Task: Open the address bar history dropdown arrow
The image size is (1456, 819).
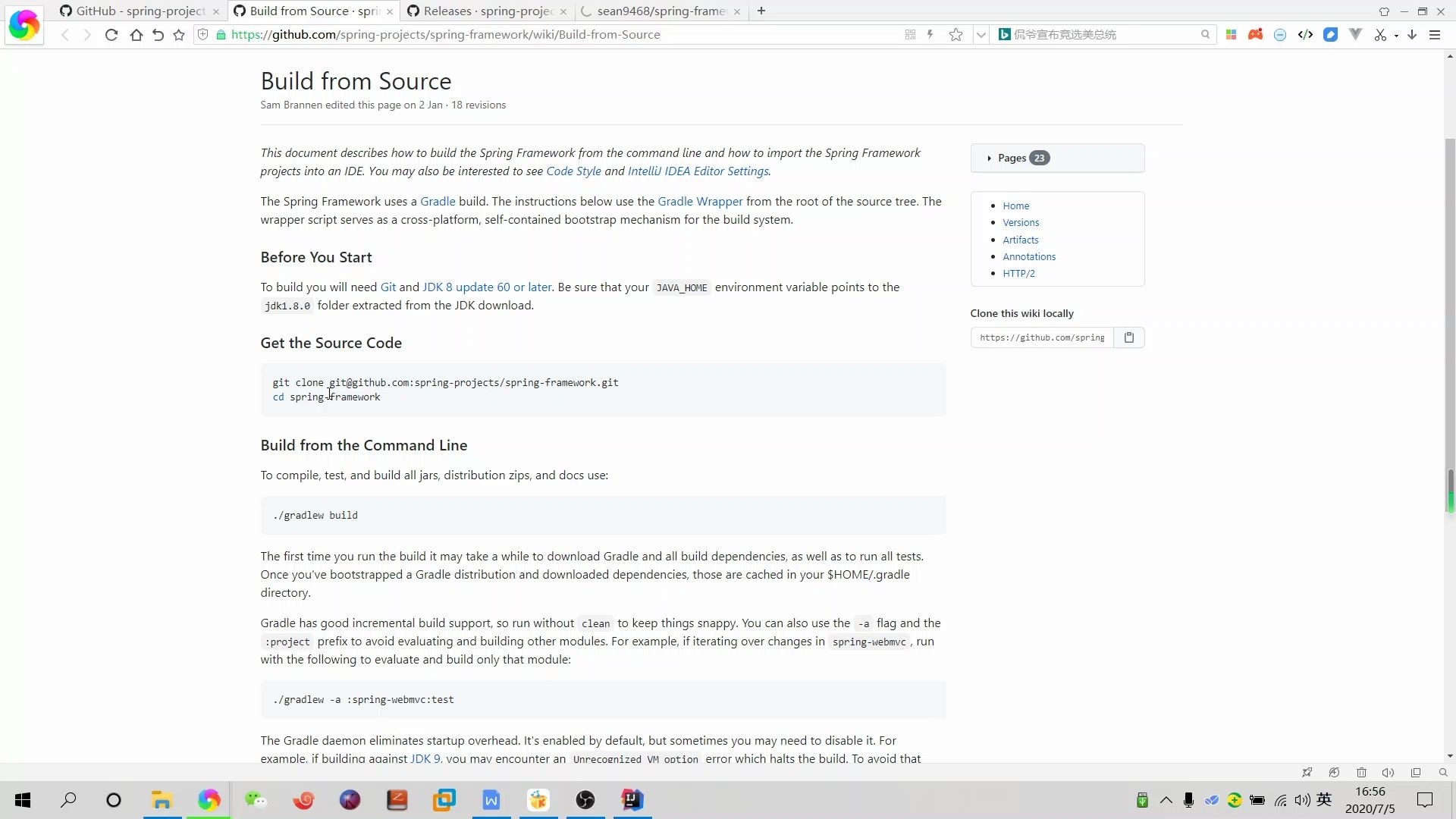Action: tap(981, 35)
